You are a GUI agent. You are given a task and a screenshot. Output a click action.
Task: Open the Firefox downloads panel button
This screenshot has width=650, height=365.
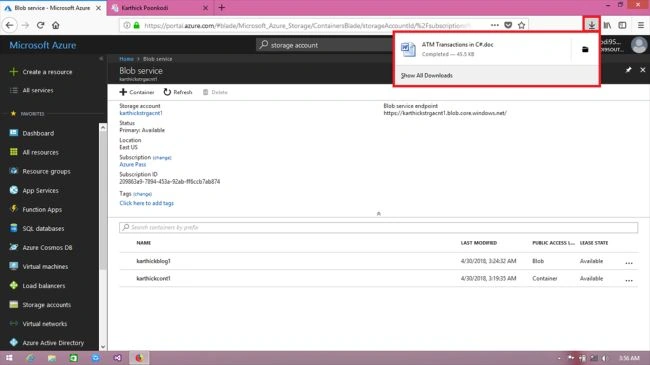[592, 25]
